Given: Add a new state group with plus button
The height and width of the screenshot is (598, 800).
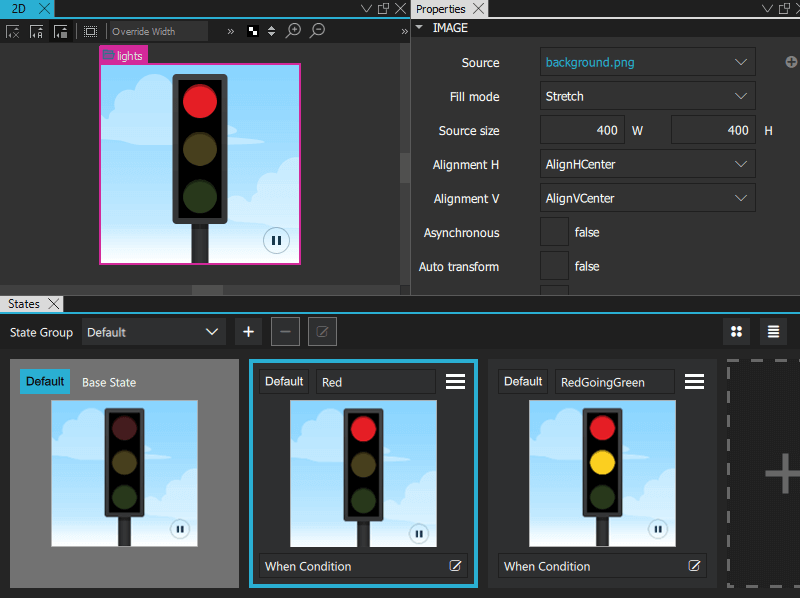Looking at the screenshot, I should [249, 332].
